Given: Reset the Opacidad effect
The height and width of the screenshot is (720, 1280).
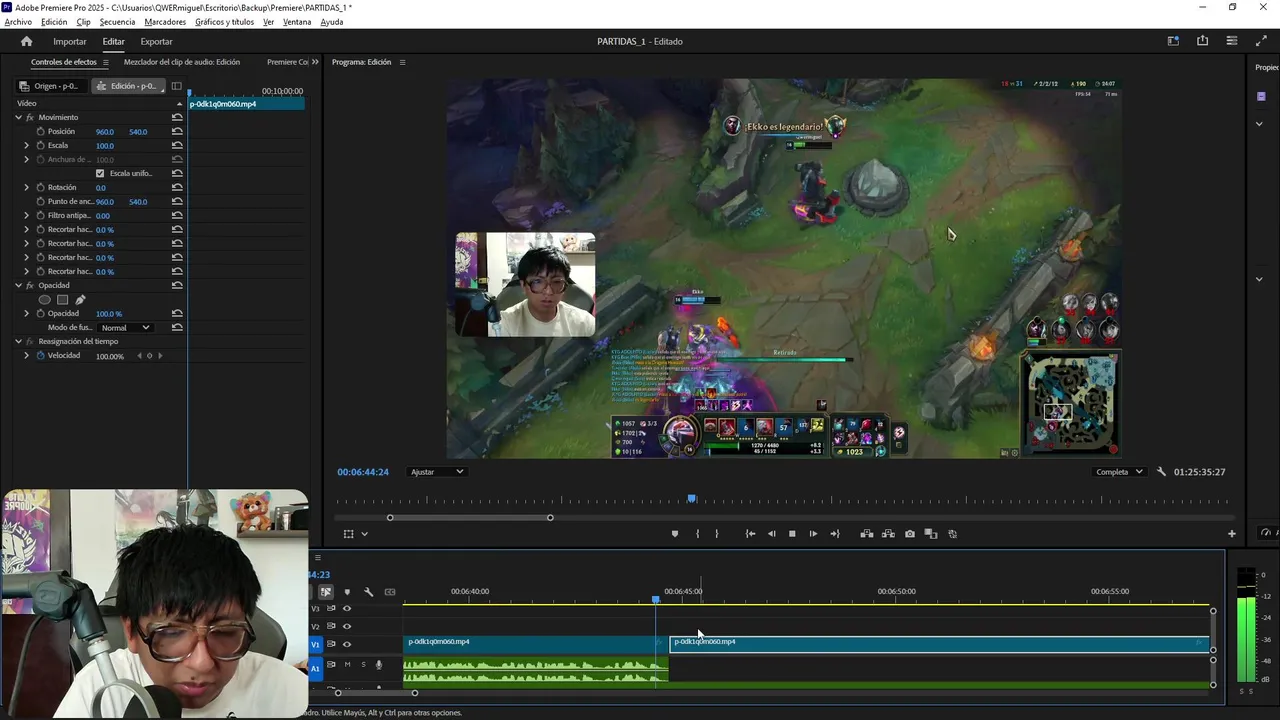Looking at the screenshot, I should (177, 285).
